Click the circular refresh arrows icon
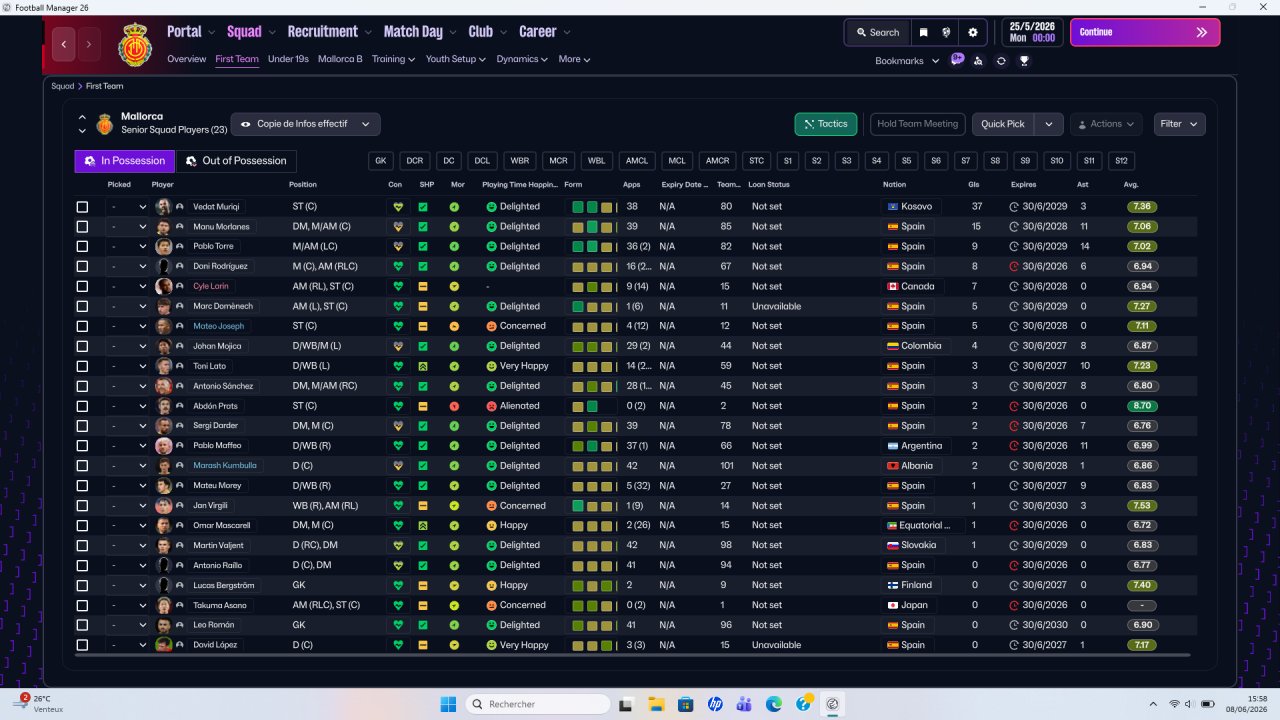This screenshot has width=1280, height=720. [1001, 61]
